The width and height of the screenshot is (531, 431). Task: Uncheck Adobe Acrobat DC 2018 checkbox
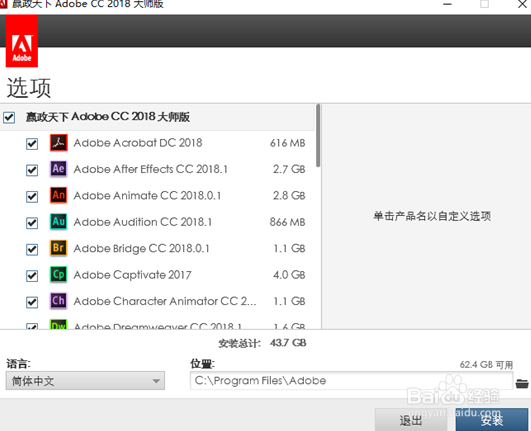coord(32,144)
